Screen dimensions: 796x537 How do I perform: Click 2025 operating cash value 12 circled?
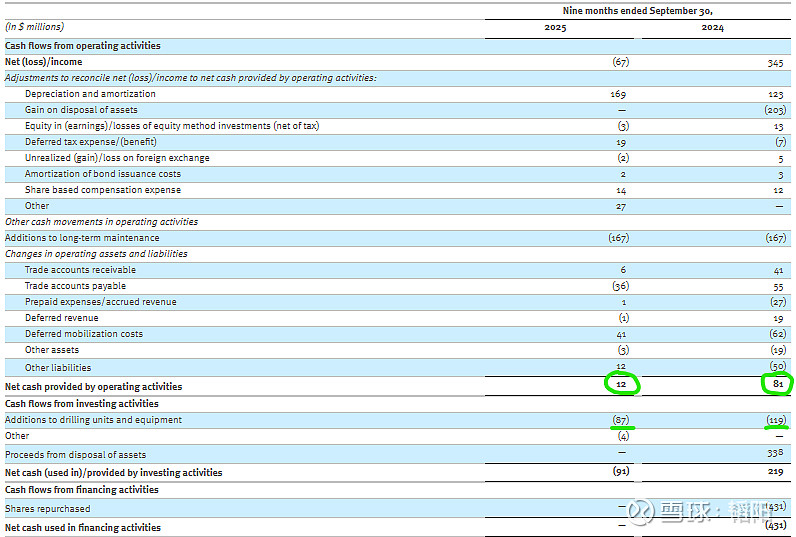(x=621, y=384)
